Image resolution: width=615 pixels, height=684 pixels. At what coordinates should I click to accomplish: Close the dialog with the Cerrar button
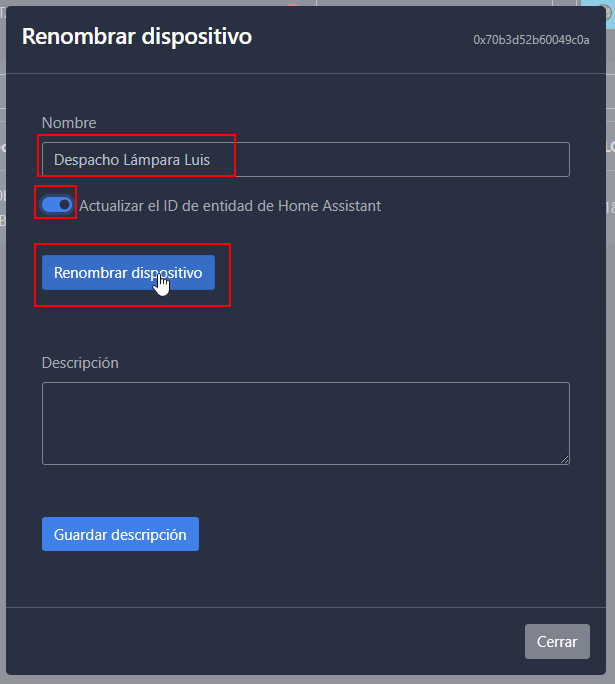(557, 641)
